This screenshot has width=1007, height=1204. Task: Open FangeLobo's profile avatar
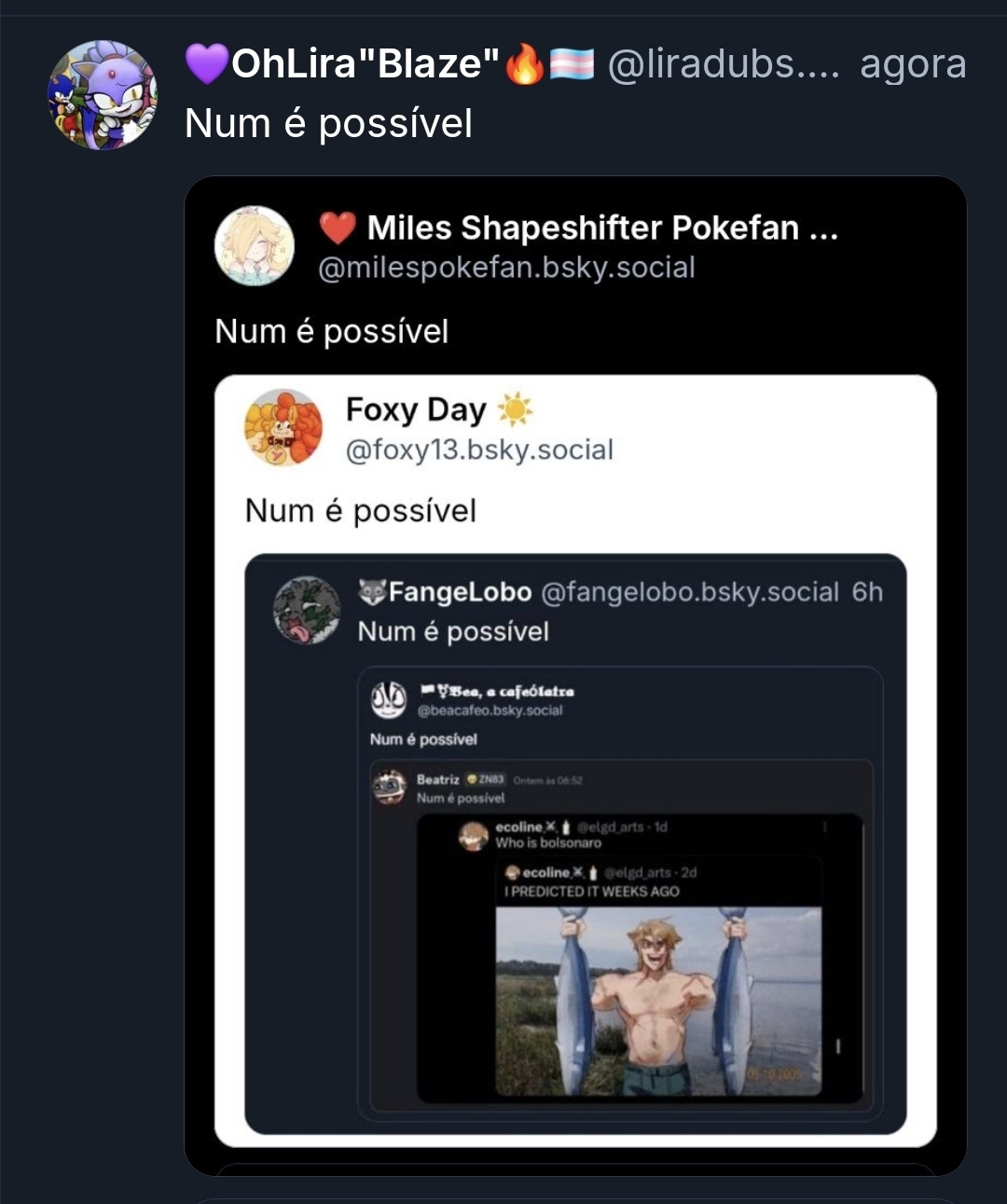click(307, 610)
